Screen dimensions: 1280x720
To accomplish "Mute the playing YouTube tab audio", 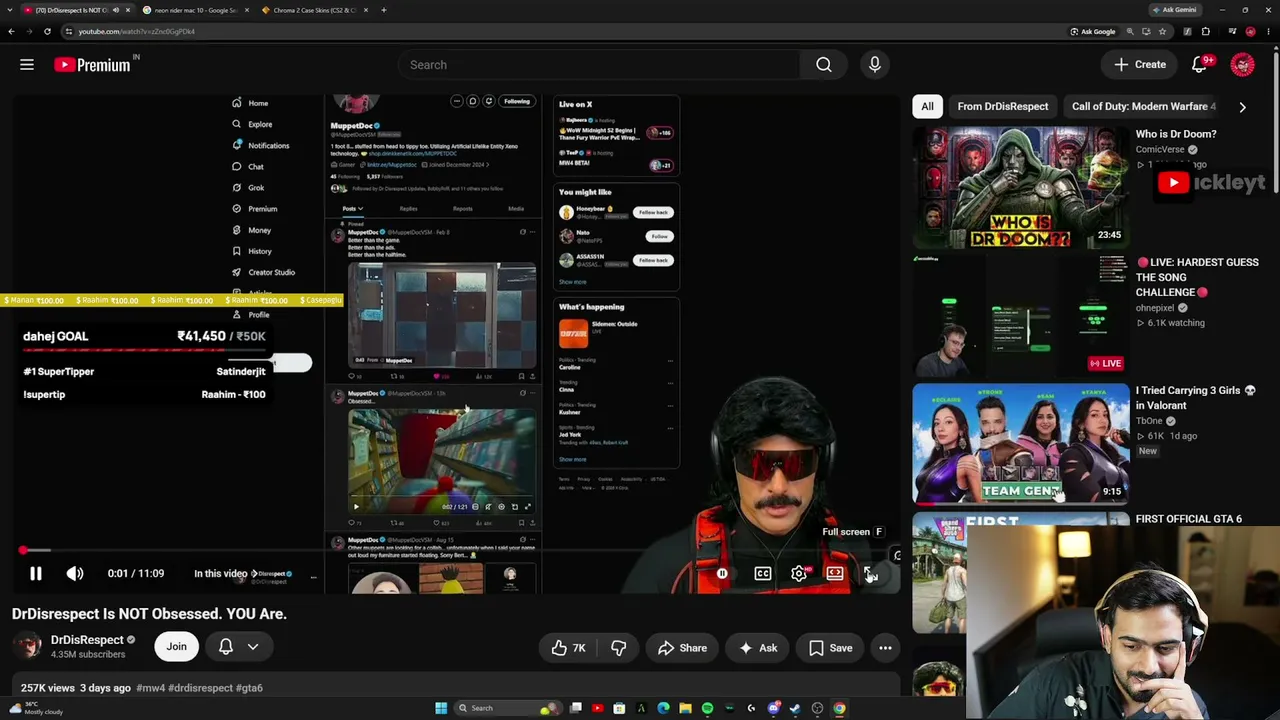I will point(116,10).
